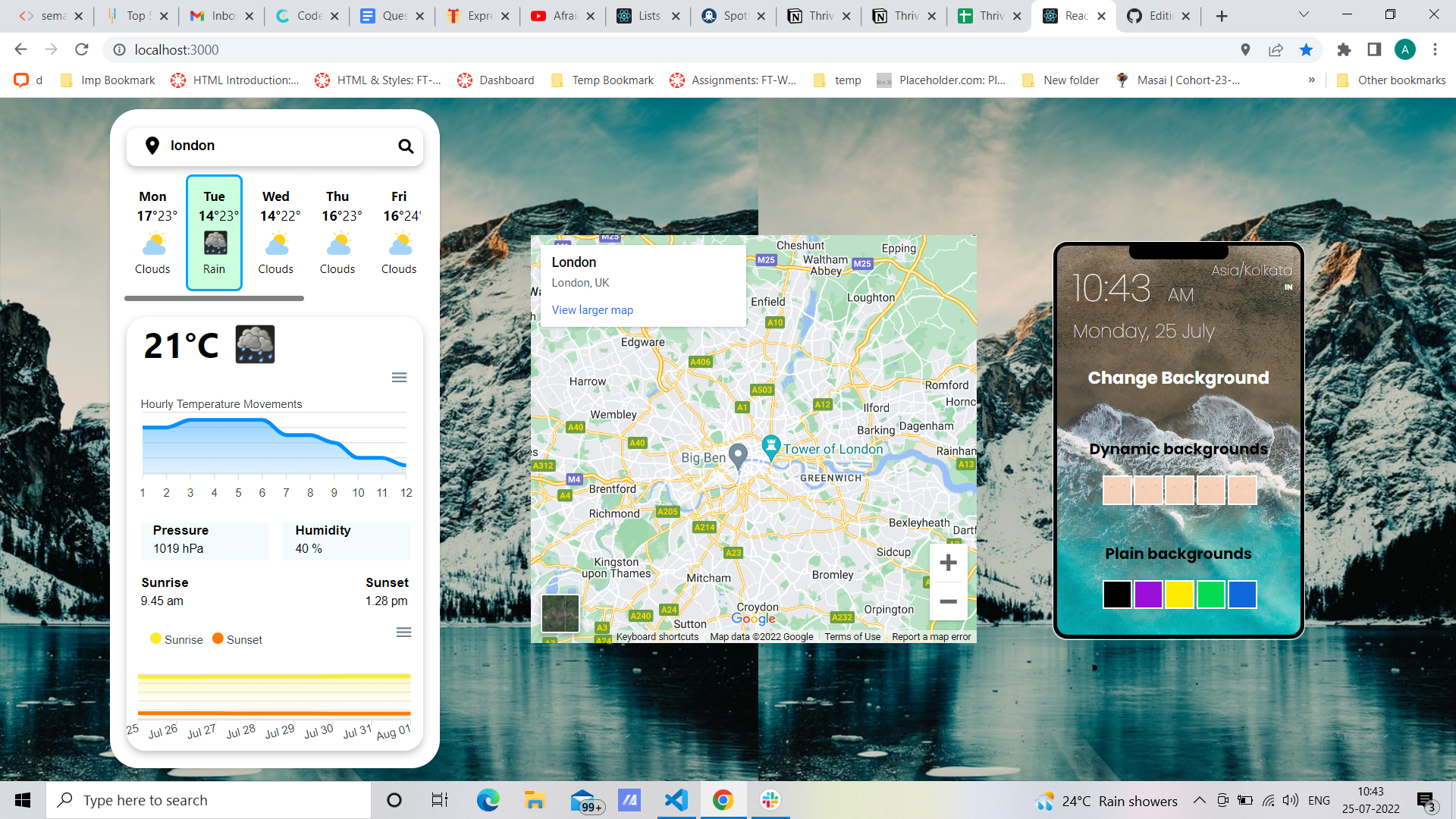
Task: Open the temperature chart hamburger menu
Action: pyautogui.click(x=399, y=378)
